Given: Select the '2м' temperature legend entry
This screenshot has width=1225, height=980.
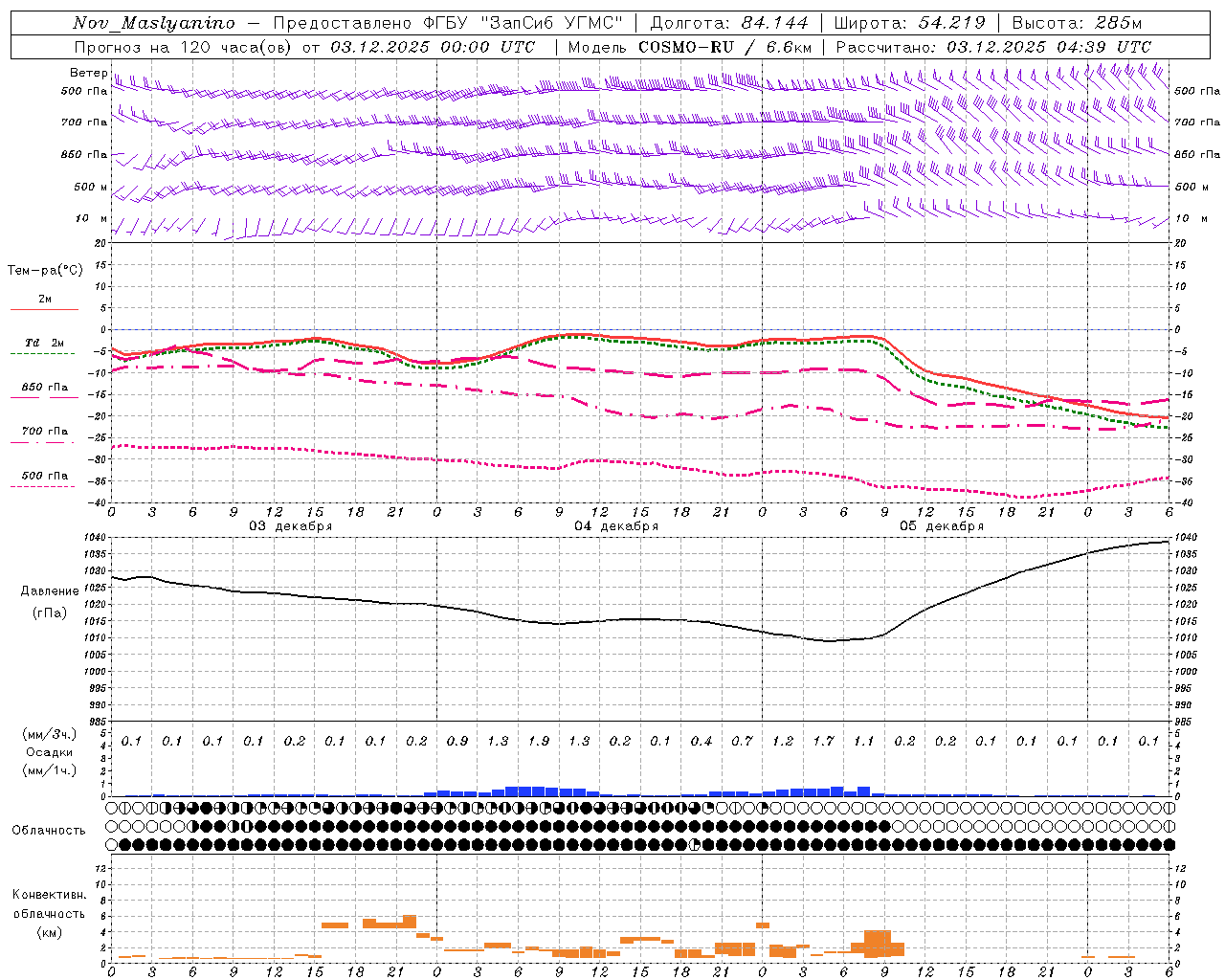Looking at the screenshot, I should pos(45,300).
